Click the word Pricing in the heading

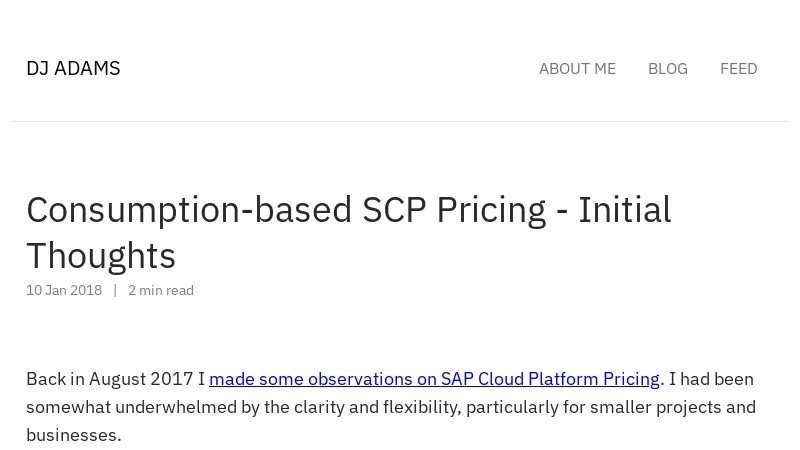click(x=490, y=210)
